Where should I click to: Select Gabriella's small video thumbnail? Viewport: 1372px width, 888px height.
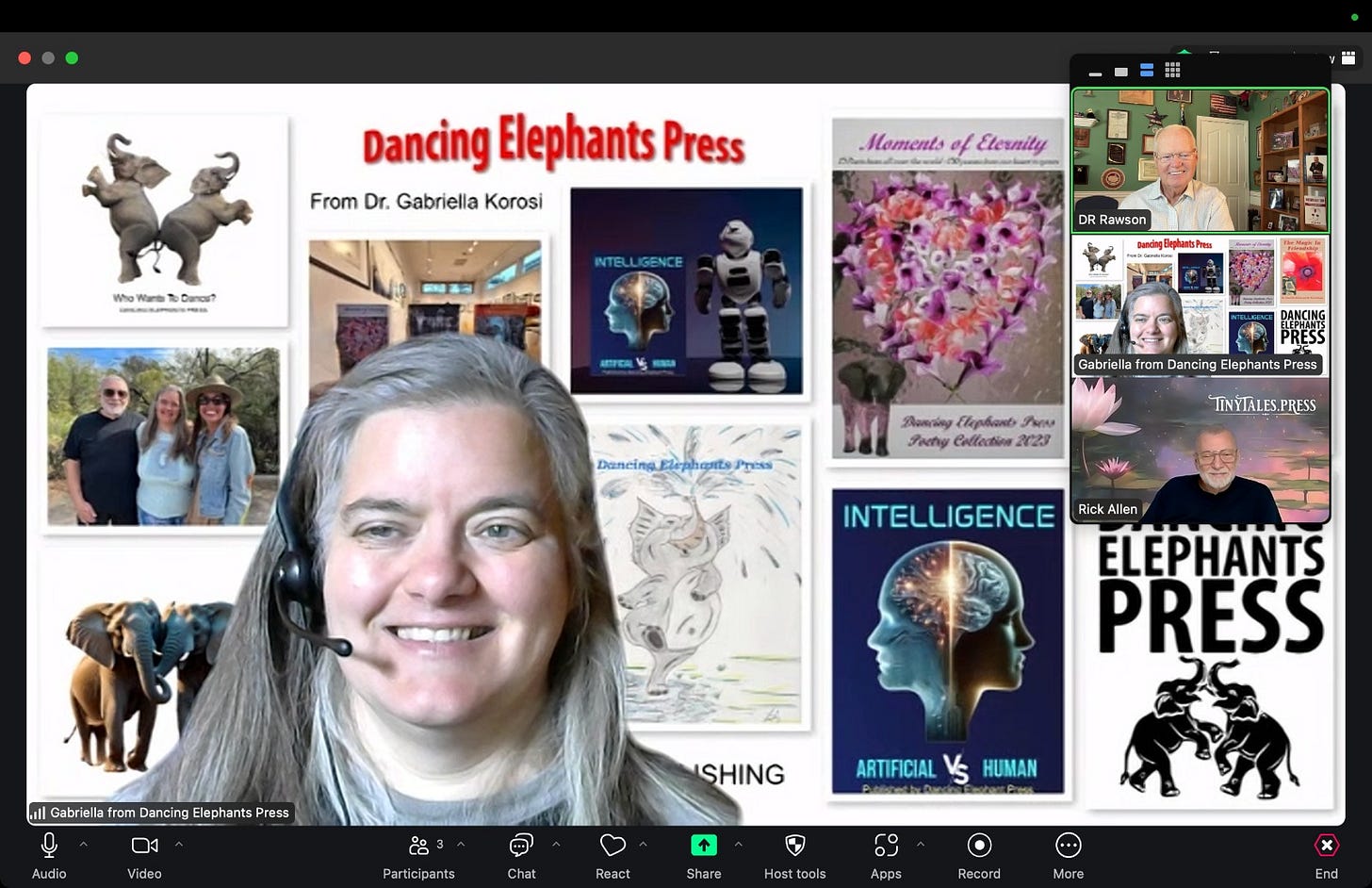tap(1200, 305)
